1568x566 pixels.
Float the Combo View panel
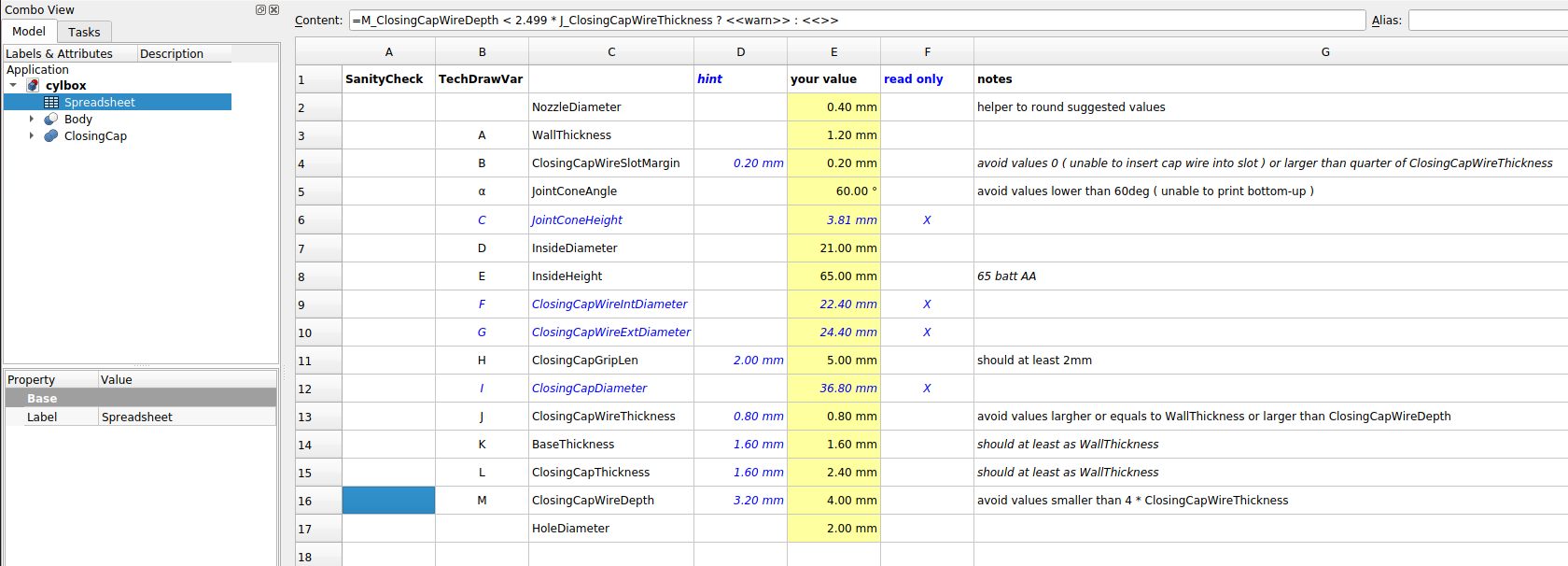(261, 9)
